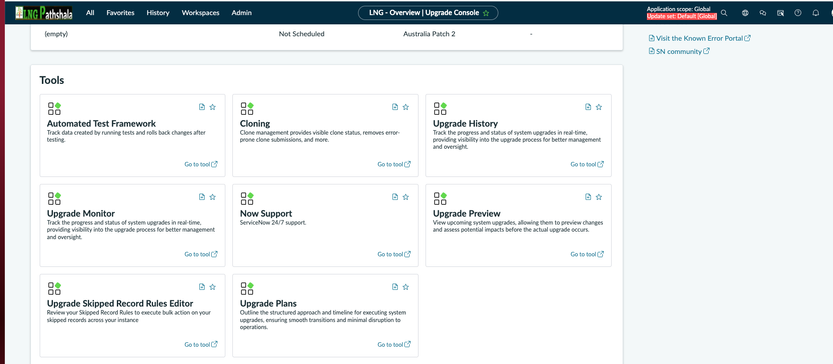Open the application scope globe picker
Viewport: 833px width, 364px height.
tap(745, 13)
